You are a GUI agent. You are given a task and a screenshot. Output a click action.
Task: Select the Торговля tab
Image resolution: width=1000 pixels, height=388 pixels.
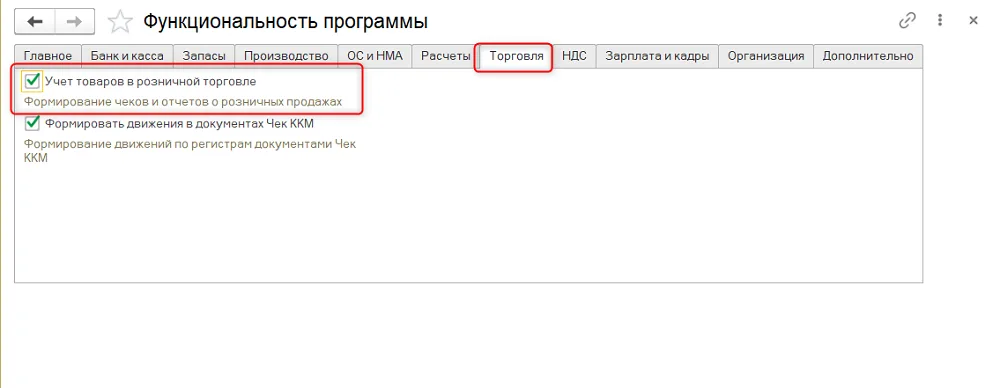click(x=516, y=56)
